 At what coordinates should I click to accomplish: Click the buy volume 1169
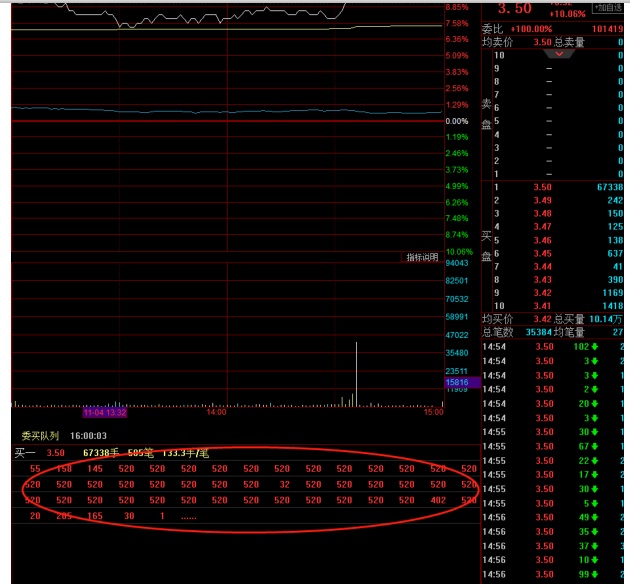click(612, 293)
